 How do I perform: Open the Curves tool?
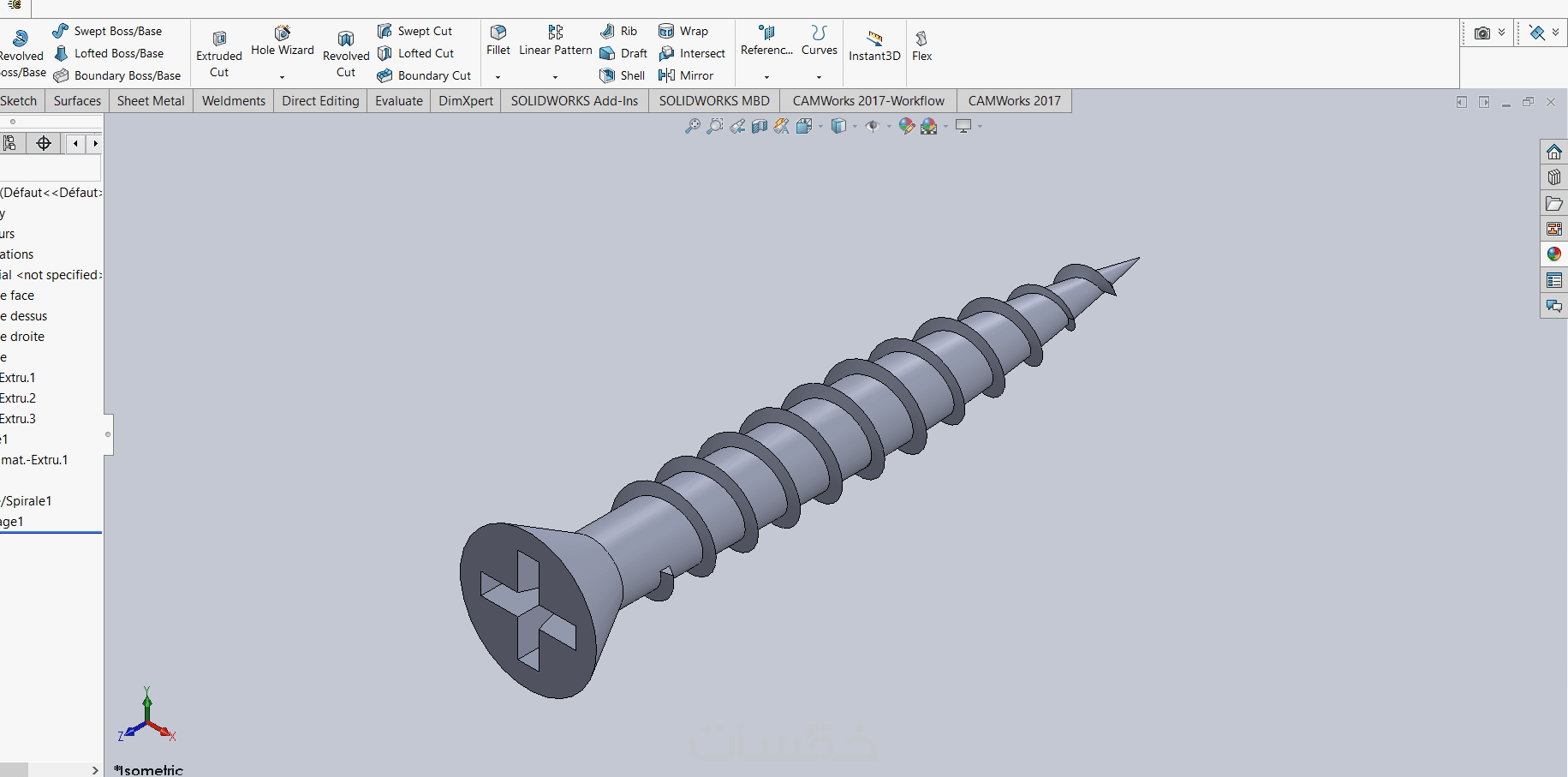point(820,40)
